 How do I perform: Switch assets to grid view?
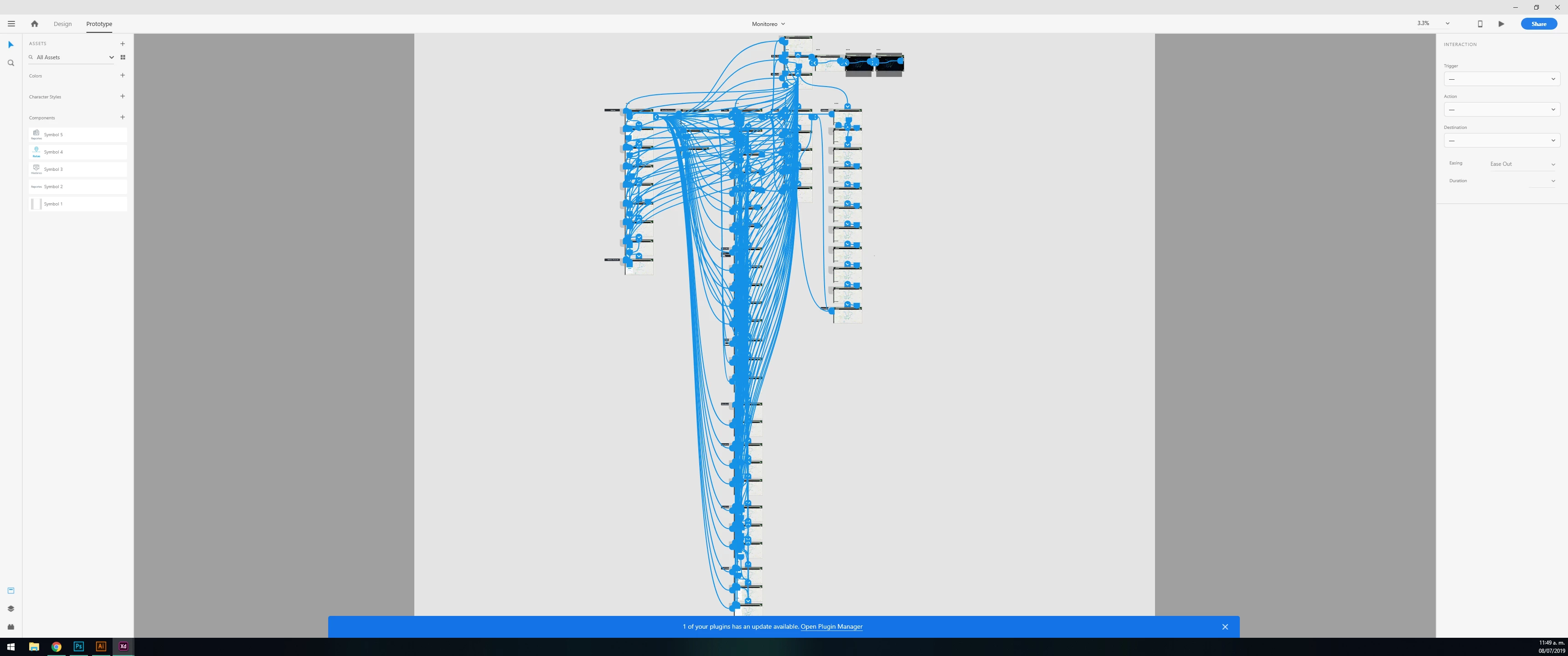point(123,57)
